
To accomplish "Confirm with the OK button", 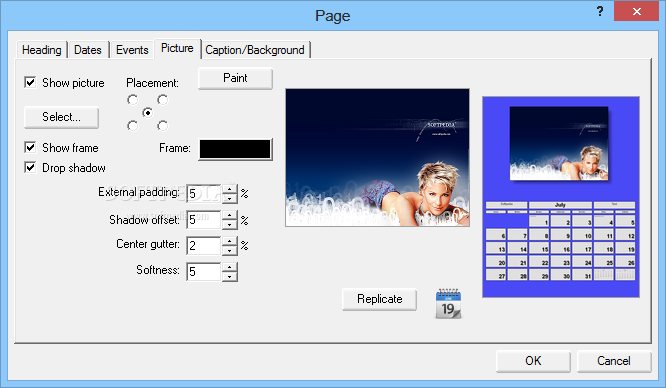I will tap(533, 361).
